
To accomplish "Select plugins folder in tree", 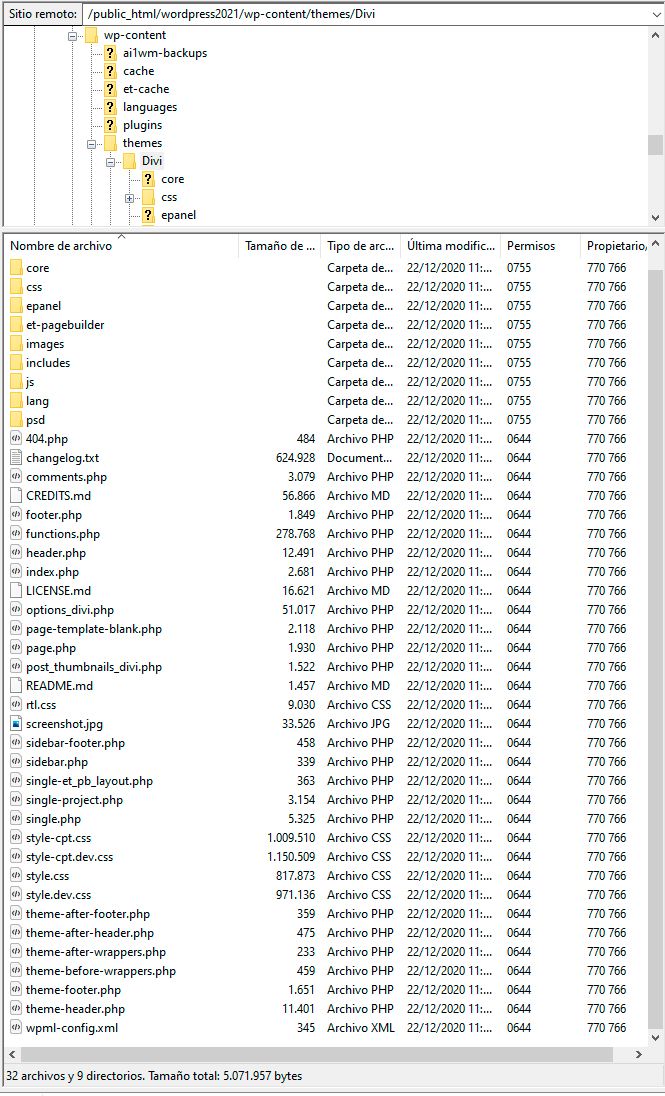I will click(x=142, y=126).
